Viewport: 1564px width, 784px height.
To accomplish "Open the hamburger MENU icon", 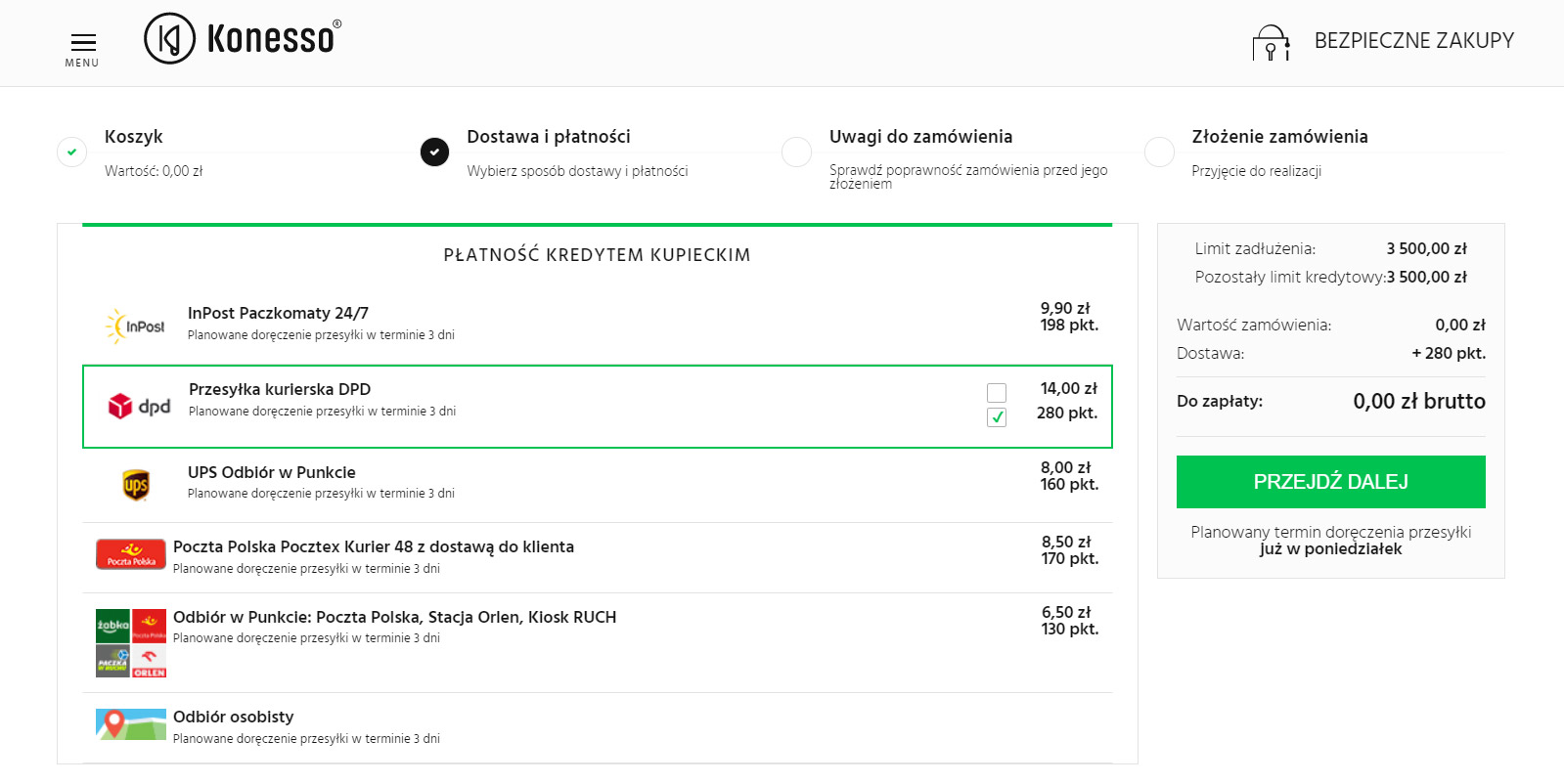I will (x=83, y=43).
